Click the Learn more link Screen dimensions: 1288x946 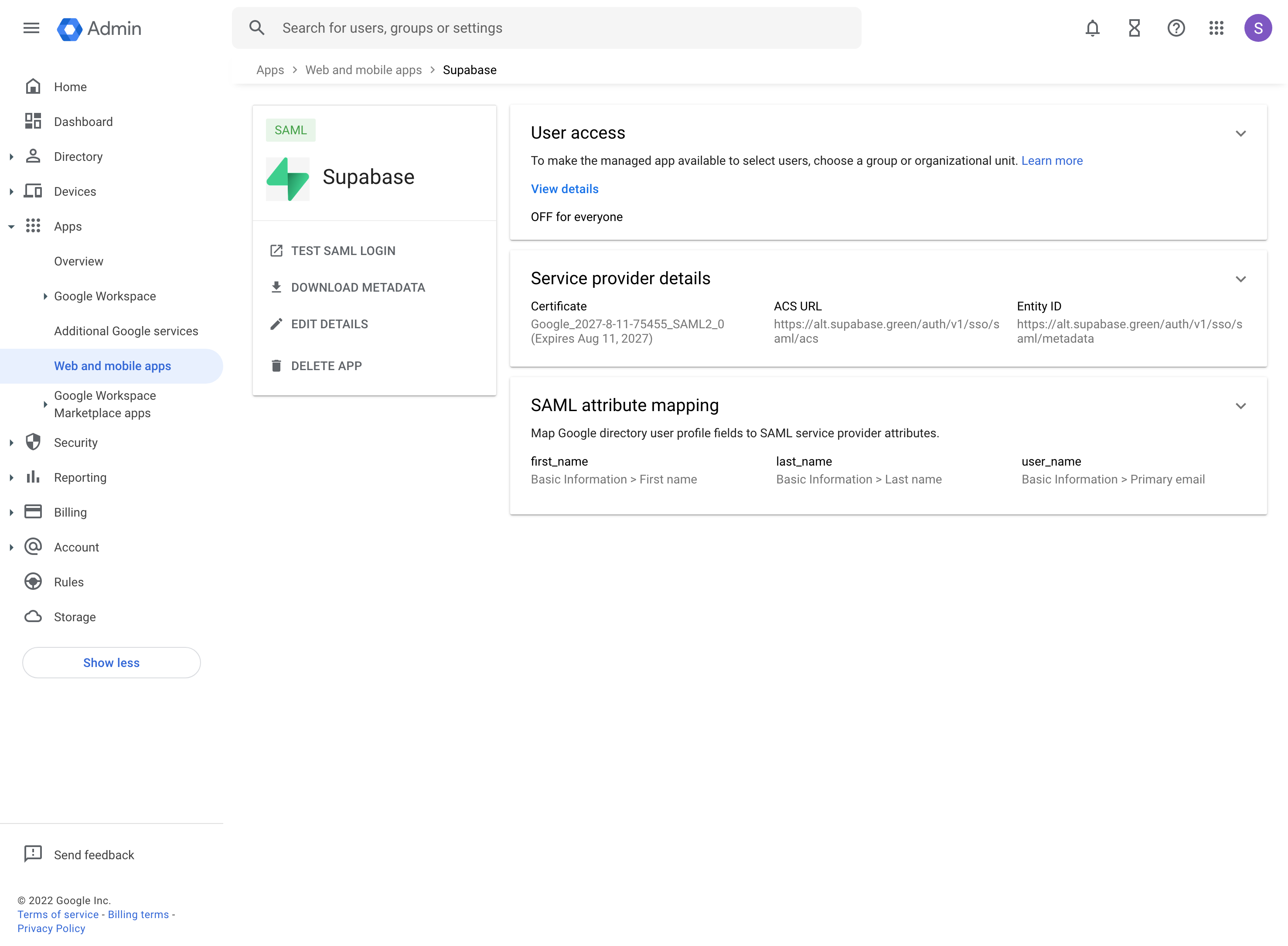[x=1052, y=160]
